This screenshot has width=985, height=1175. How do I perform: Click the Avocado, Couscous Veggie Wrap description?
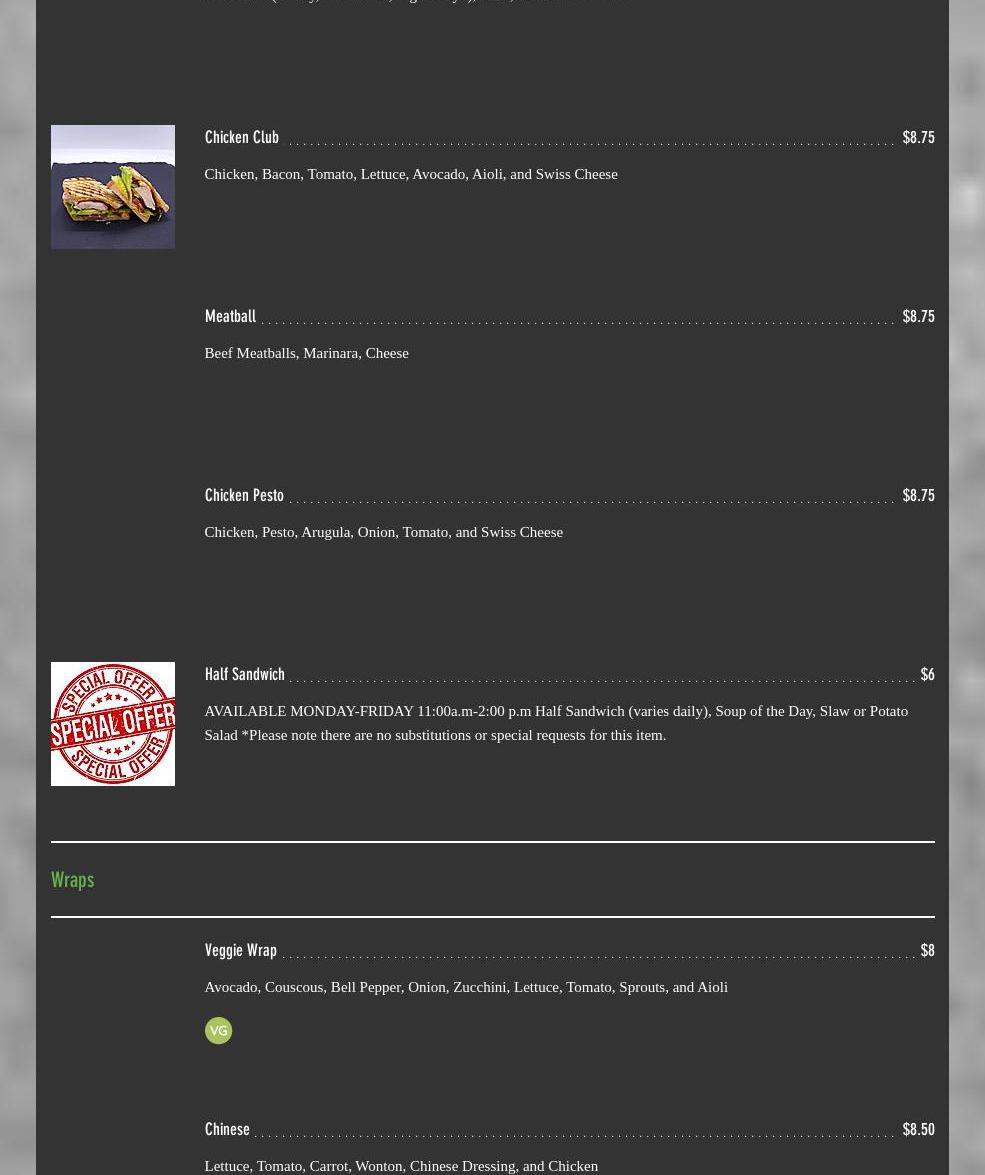466,987
